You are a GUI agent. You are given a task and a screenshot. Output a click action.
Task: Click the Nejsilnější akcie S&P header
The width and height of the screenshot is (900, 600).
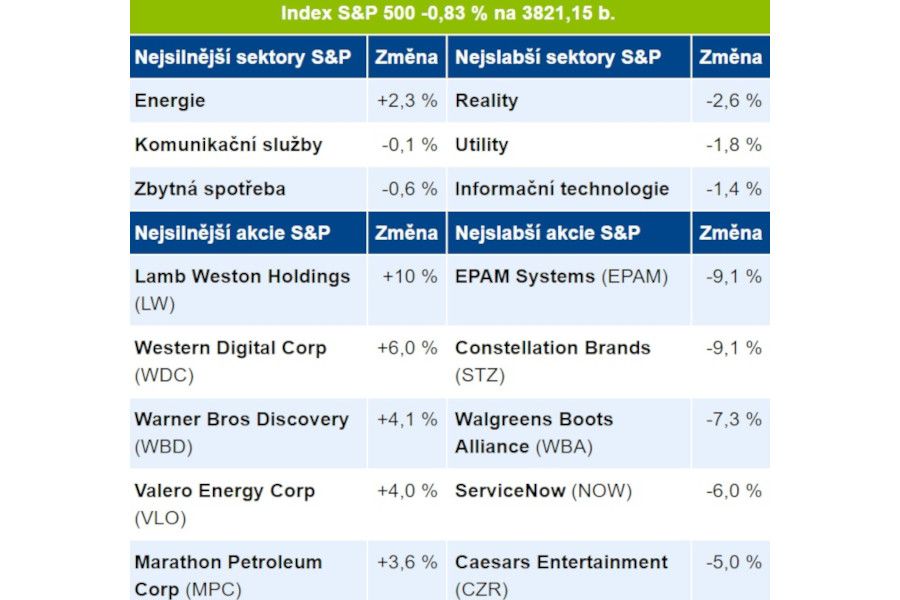[233, 233]
